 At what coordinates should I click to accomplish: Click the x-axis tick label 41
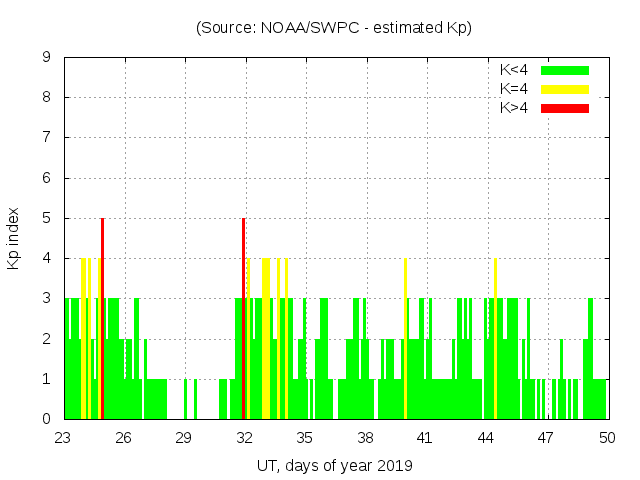[425, 438]
